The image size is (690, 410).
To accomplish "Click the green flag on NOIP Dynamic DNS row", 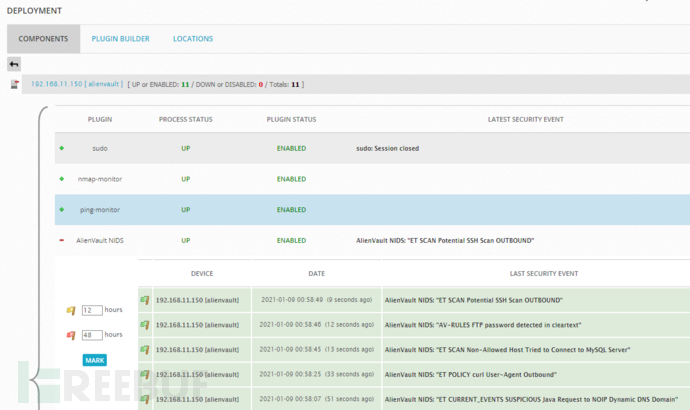I will [145, 399].
